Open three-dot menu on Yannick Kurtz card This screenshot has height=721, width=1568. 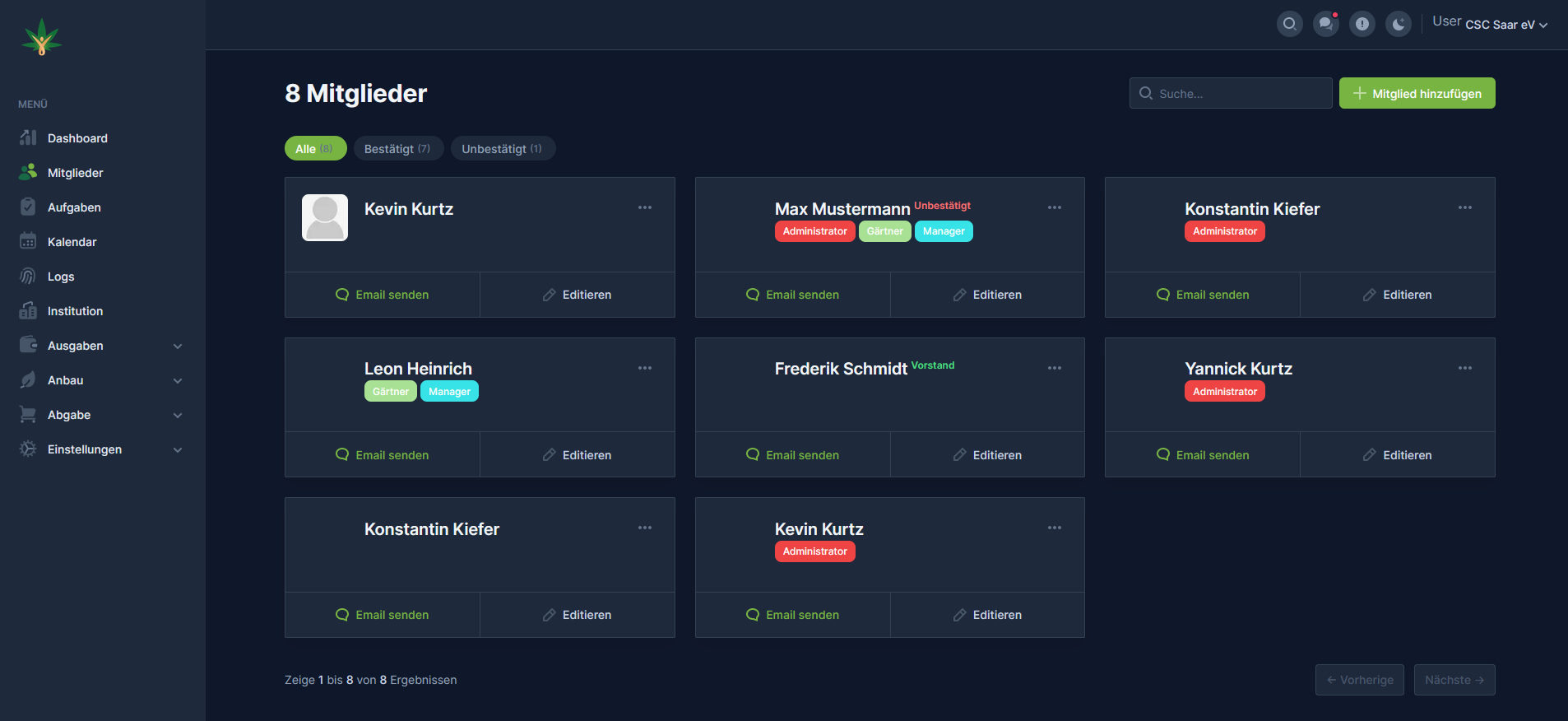click(x=1465, y=368)
